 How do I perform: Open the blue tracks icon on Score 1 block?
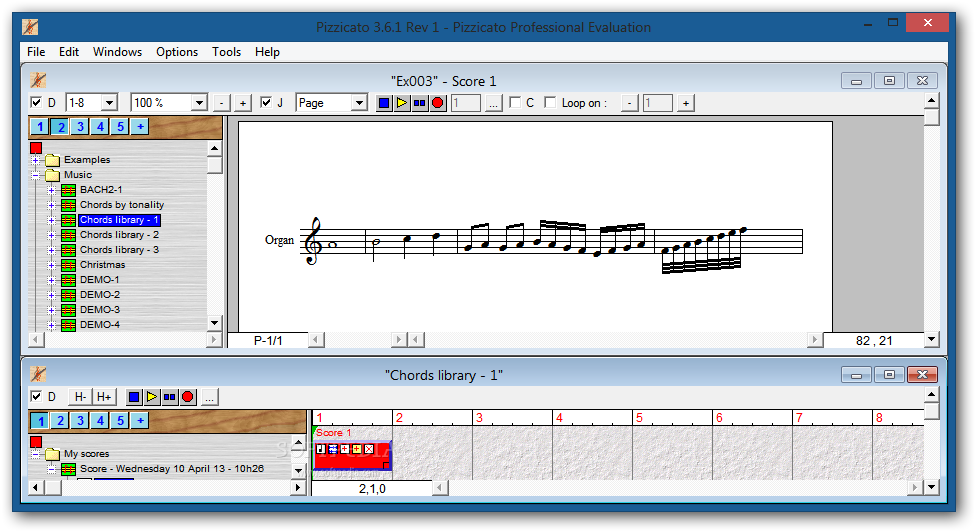[x=333, y=449]
